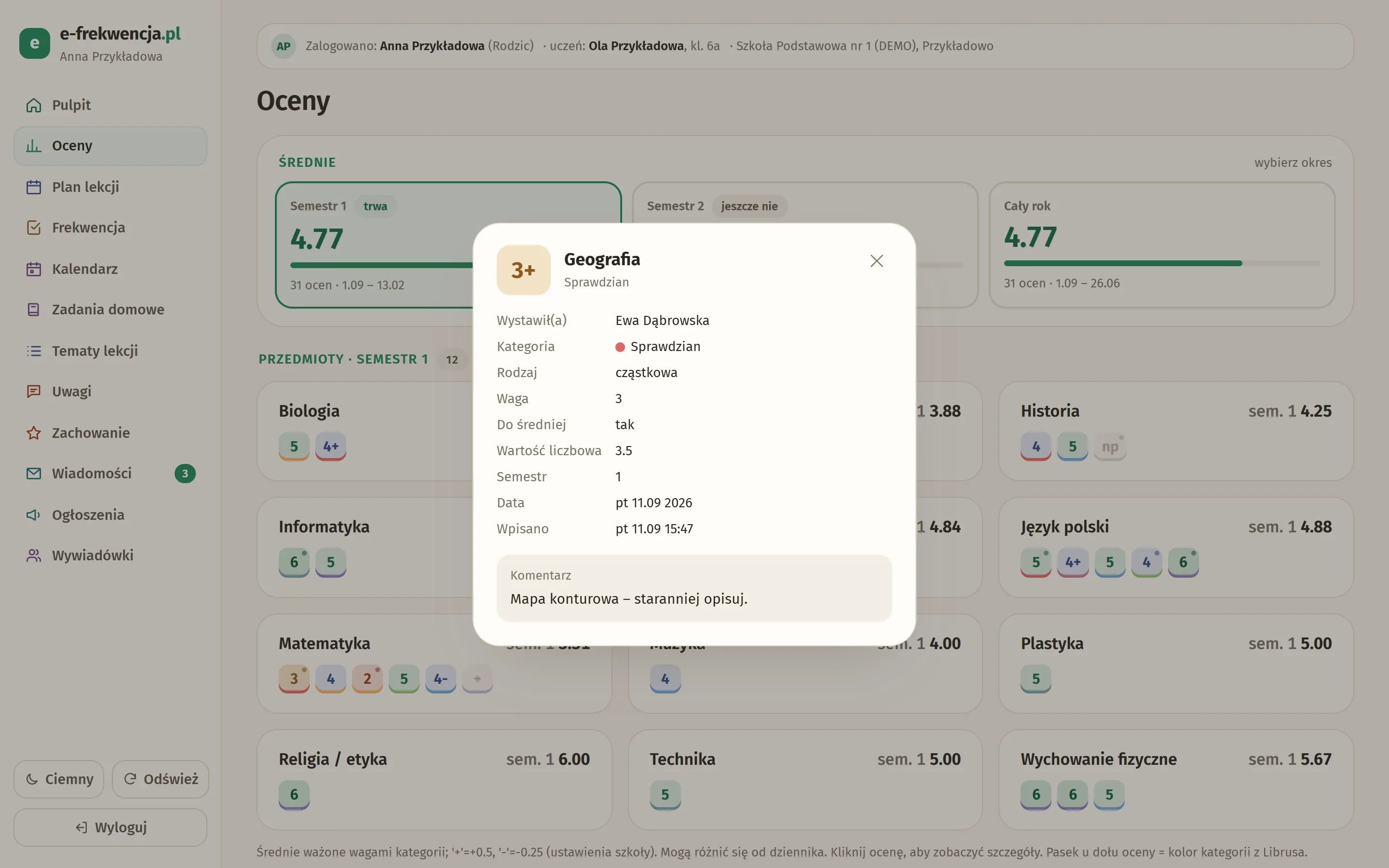
Task: Click the Matematyka subject title
Action: (324, 644)
